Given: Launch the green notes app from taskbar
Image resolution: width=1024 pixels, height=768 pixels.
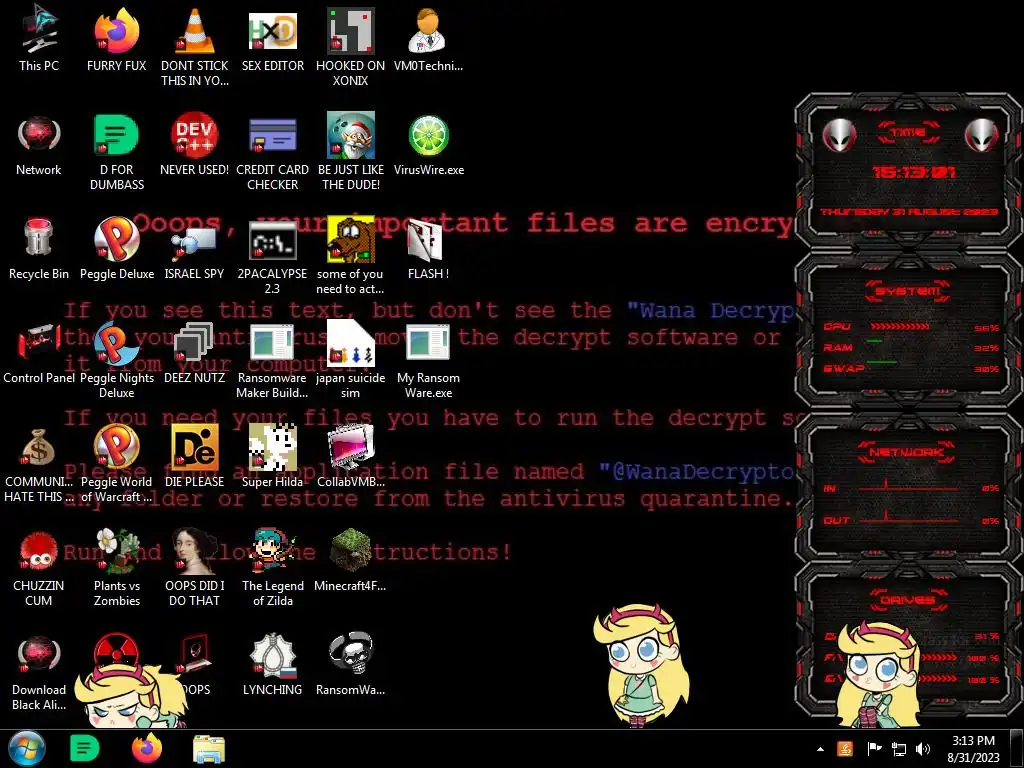Looking at the screenshot, I should click(84, 749).
